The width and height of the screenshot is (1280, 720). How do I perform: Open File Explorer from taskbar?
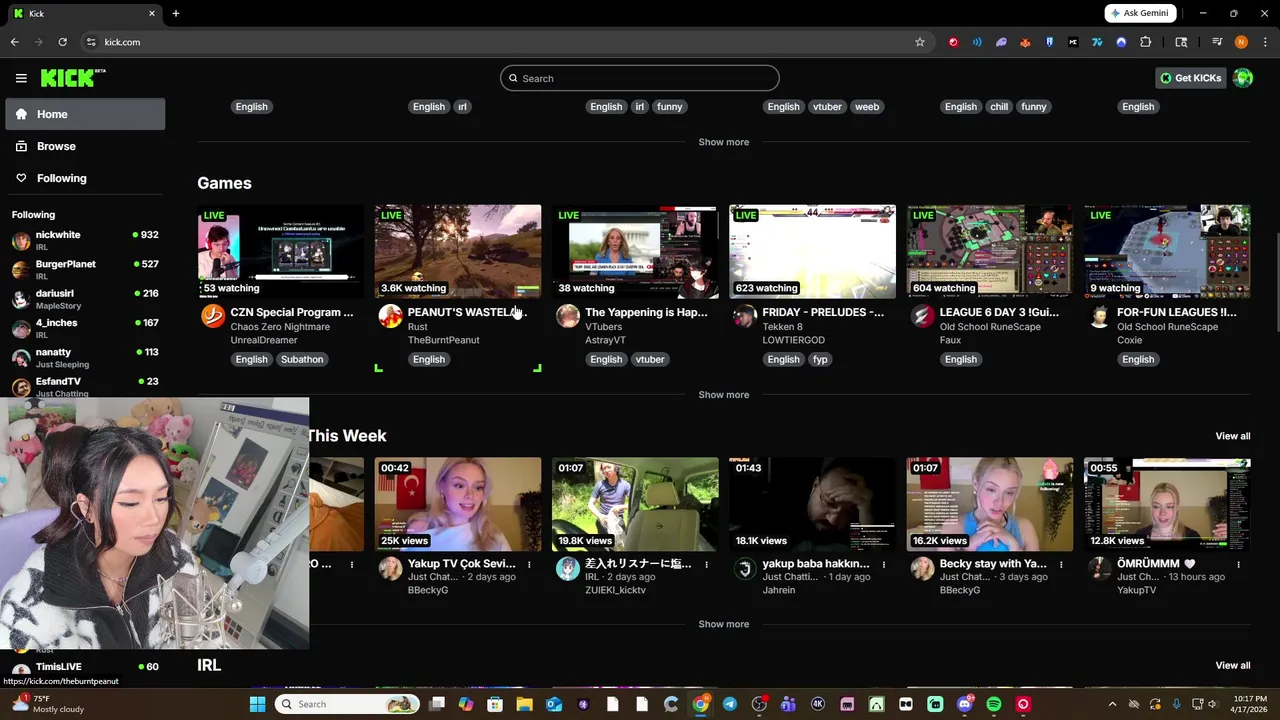point(524,704)
